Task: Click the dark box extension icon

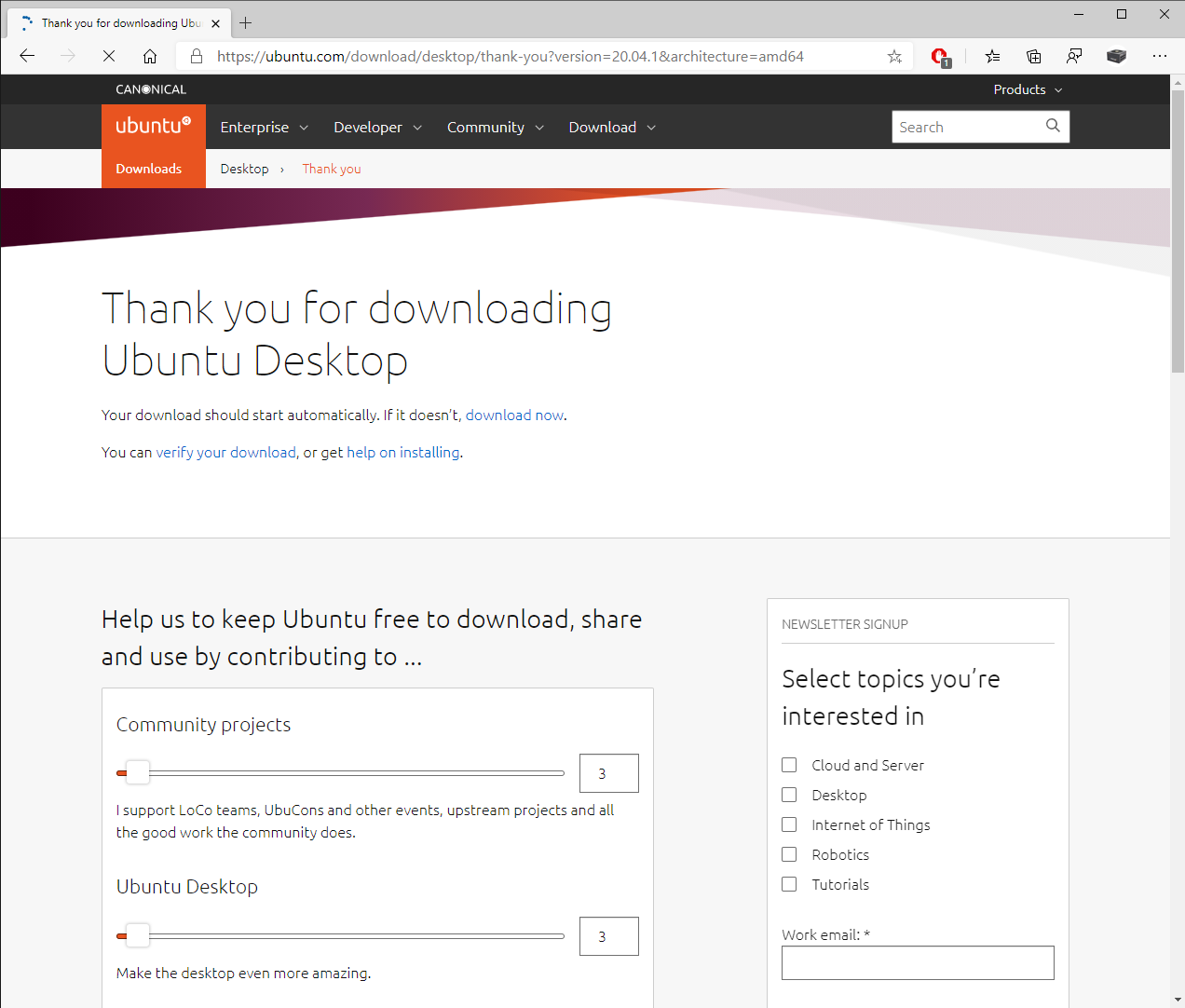Action: [1116, 56]
